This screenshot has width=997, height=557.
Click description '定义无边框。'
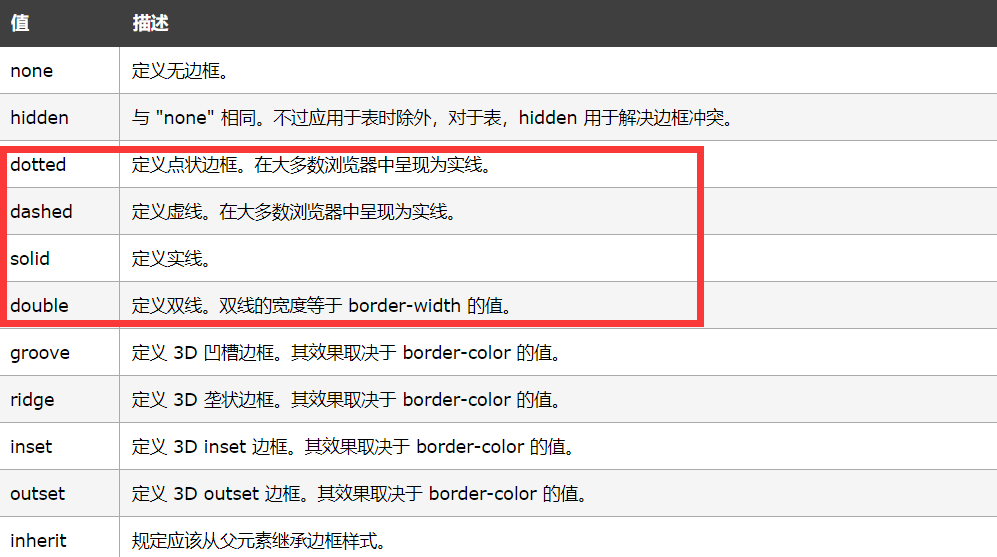tap(180, 71)
